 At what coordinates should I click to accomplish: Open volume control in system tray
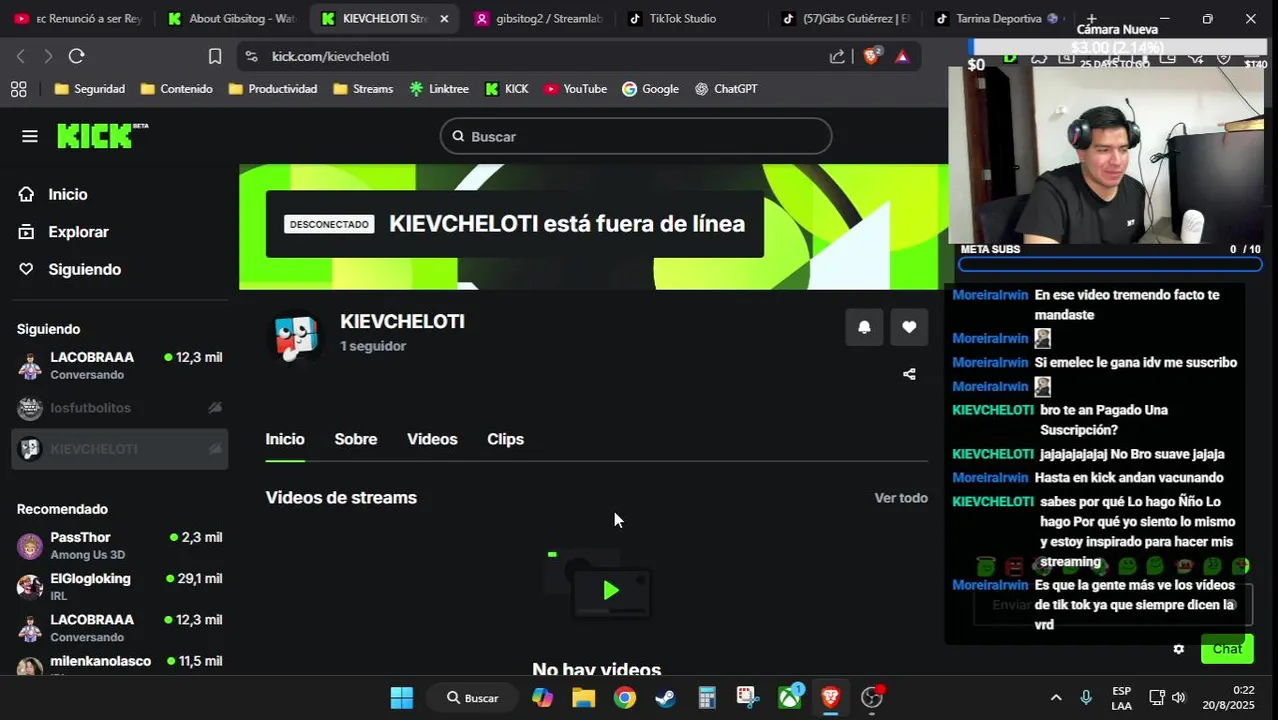1179,697
